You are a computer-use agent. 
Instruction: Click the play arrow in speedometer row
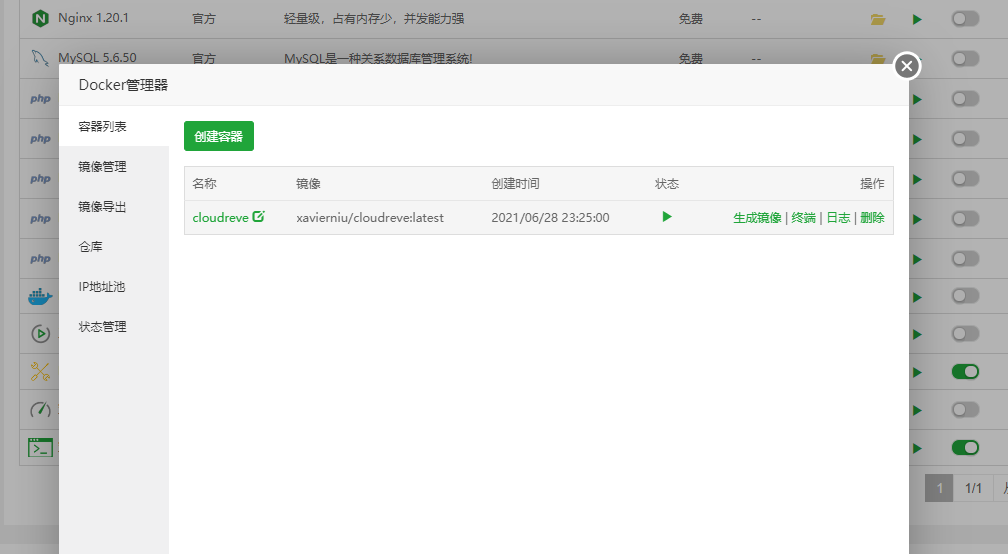917,410
